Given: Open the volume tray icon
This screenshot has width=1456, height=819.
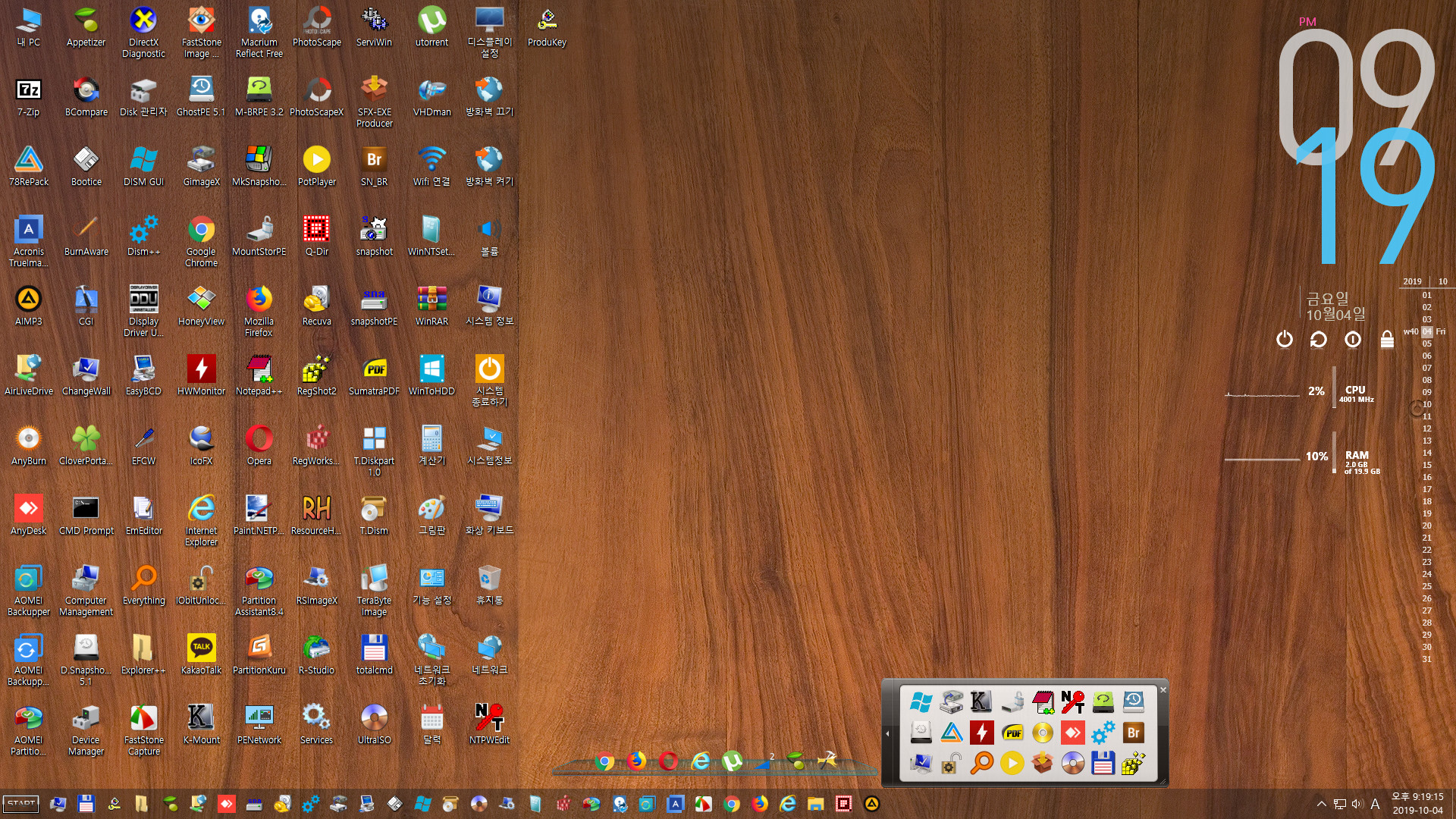Looking at the screenshot, I should [x=1357, y=804].
